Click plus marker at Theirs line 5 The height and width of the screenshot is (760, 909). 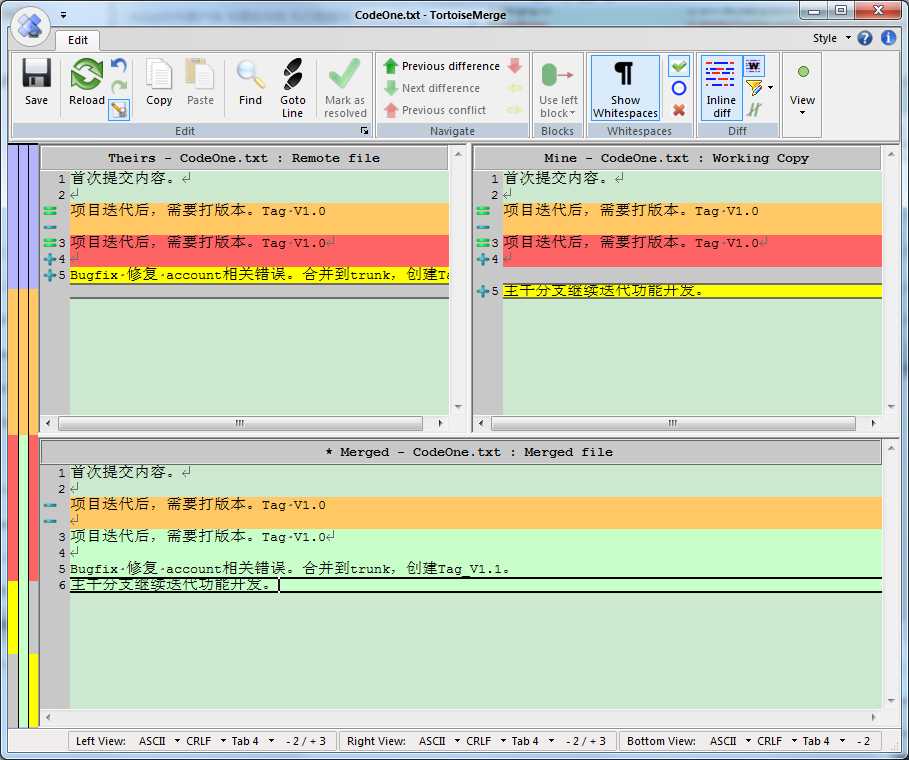[50, 275]
